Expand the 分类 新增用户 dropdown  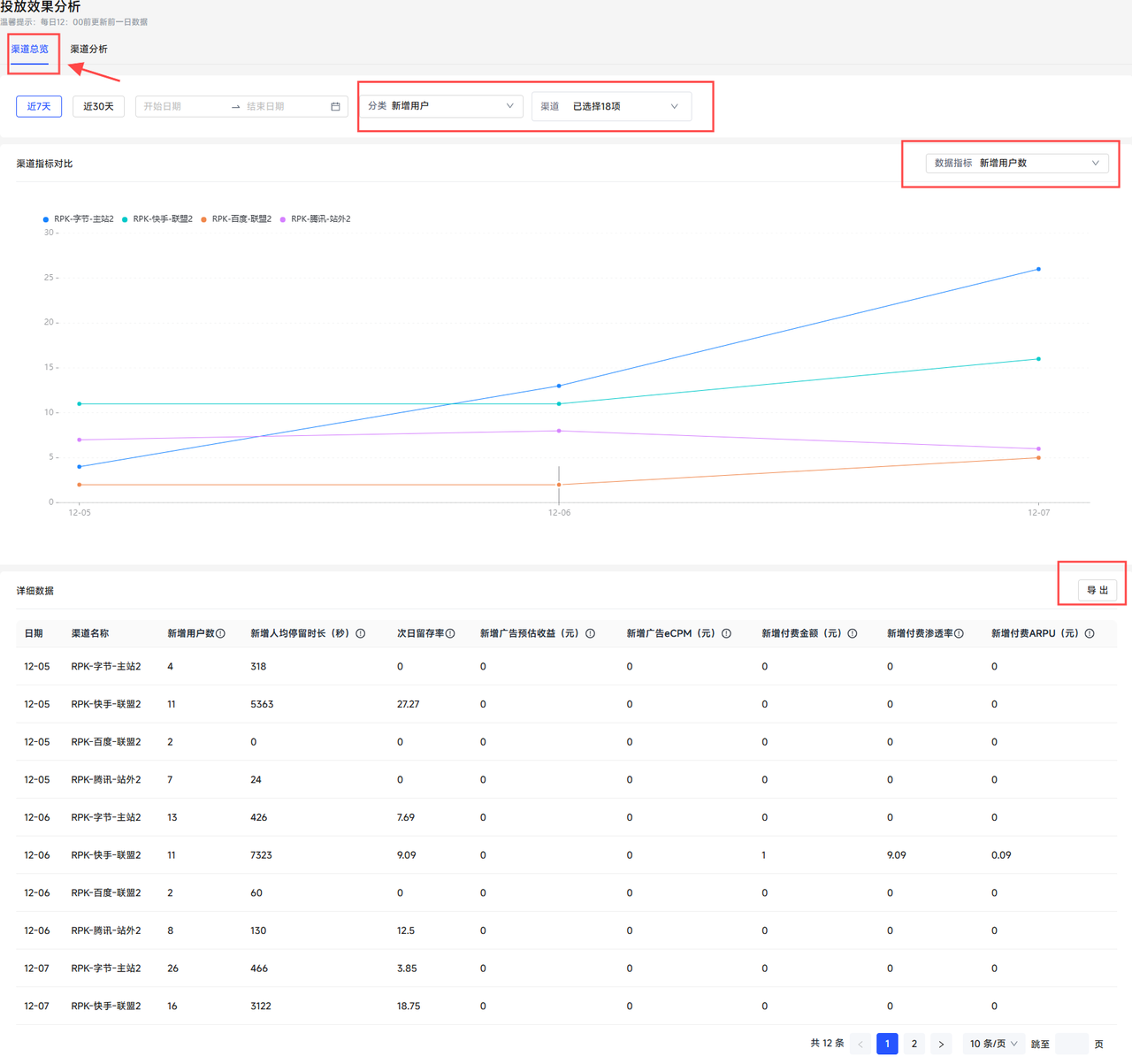[x=441, y=106]
